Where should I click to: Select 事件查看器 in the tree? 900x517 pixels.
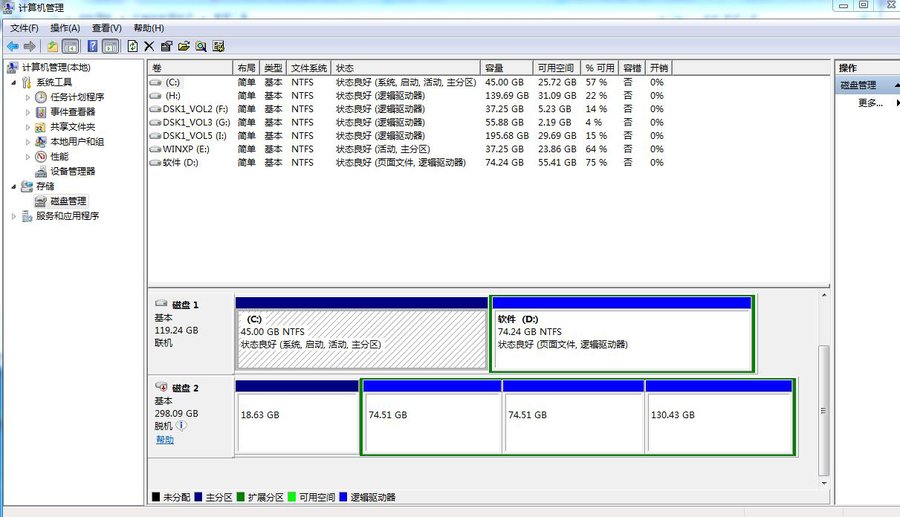[x=72, y=112]
